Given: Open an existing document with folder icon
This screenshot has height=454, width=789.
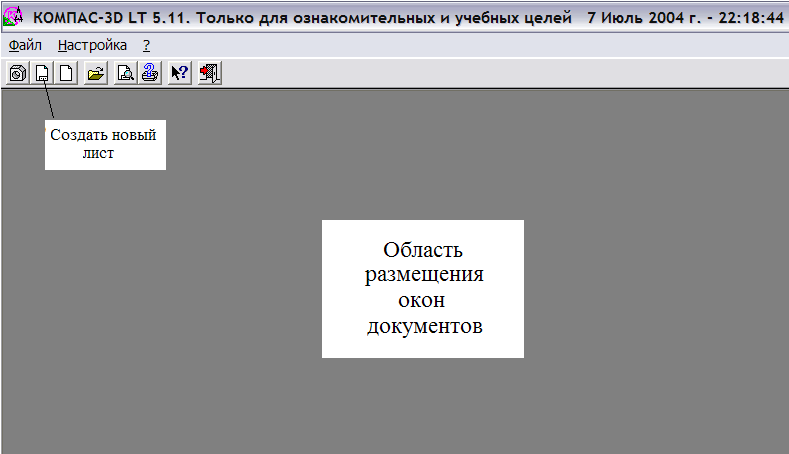Looking at the screenshot, I should click(x=96, y=73).
